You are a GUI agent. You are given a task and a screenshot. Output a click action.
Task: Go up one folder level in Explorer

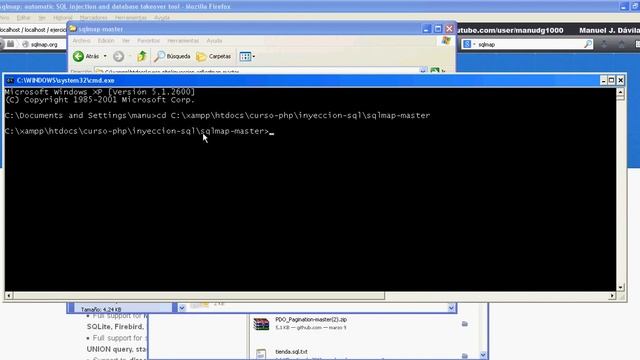(142, 56)
